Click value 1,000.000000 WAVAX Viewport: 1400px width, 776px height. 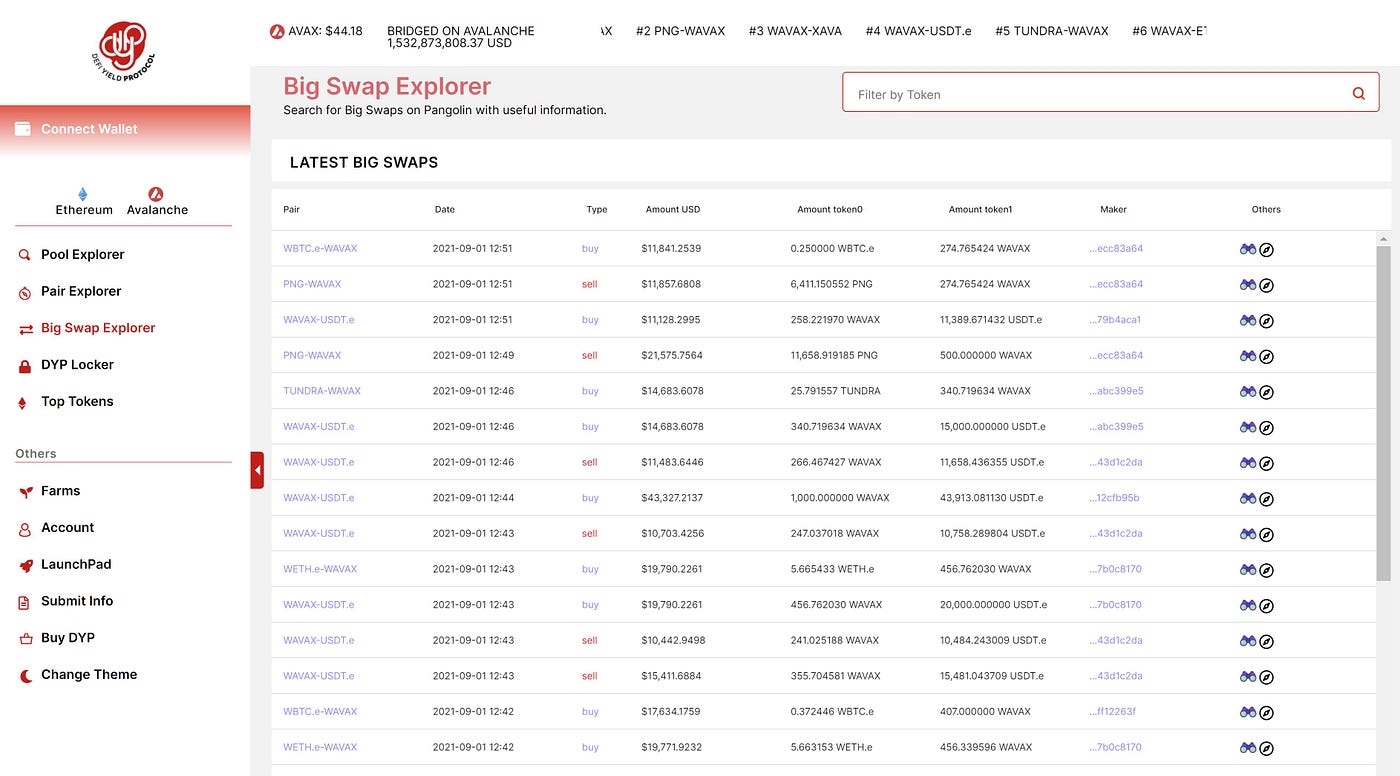click(840, 498)
